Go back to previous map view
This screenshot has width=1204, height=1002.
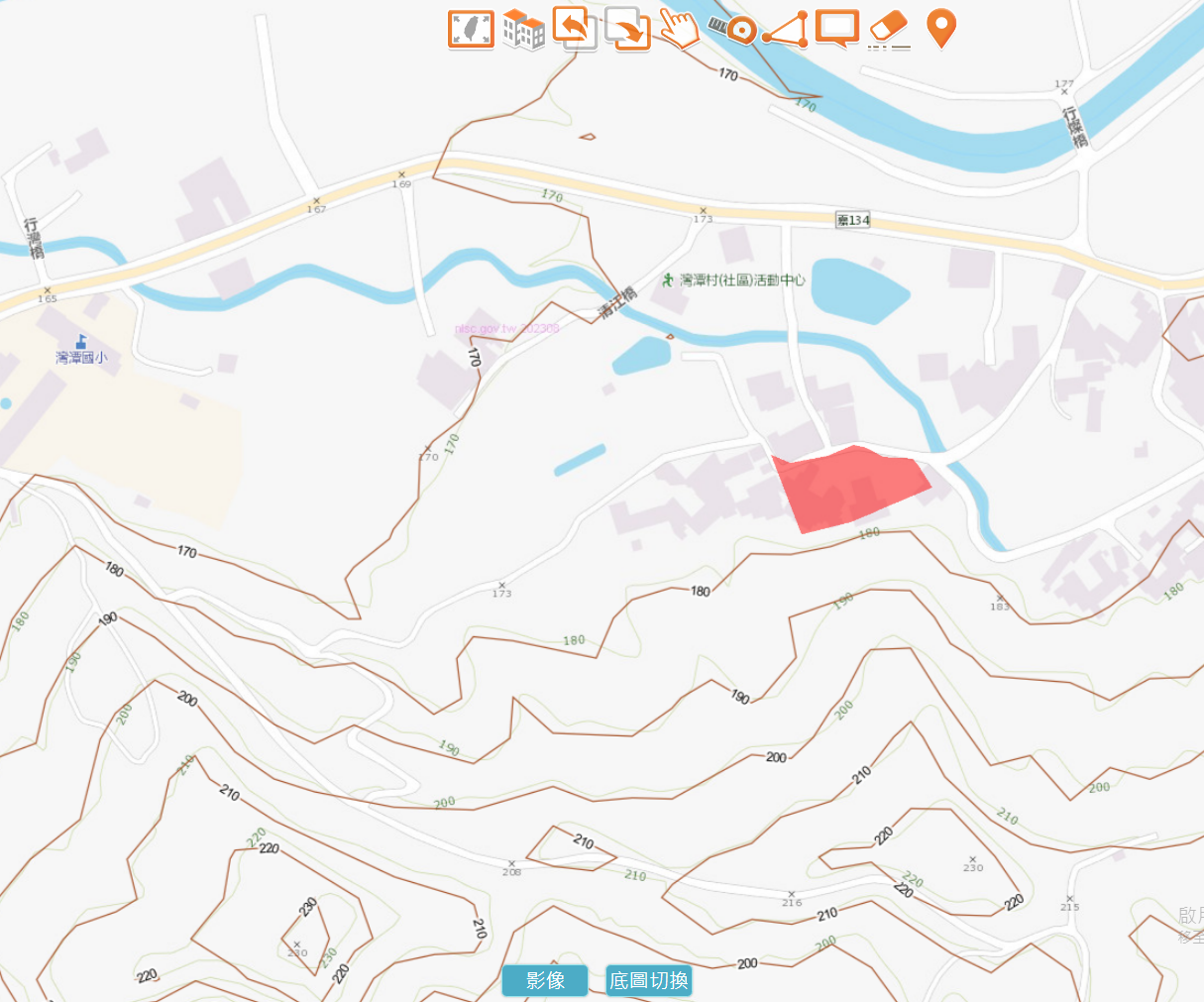575,28
